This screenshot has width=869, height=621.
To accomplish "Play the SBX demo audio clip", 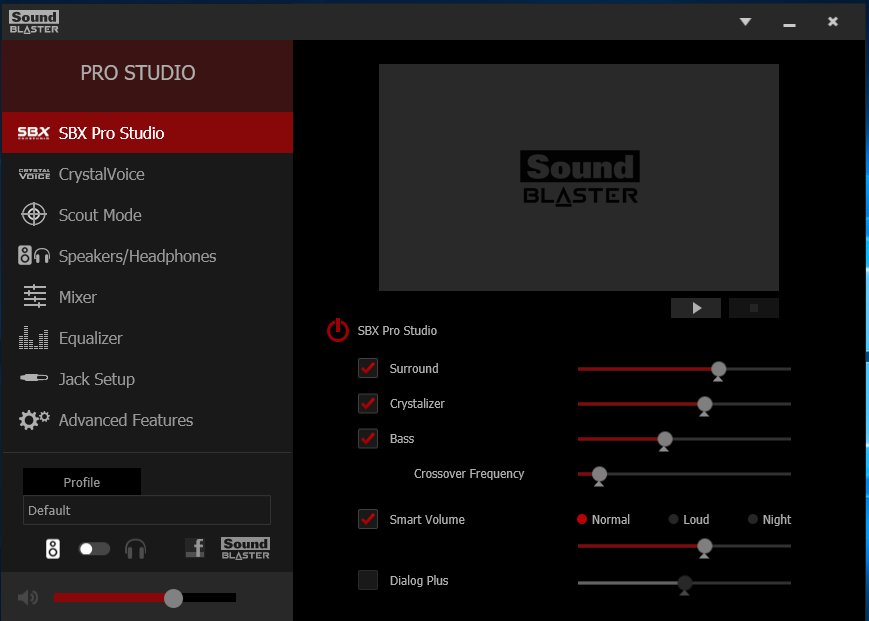I will coord(696,308).
